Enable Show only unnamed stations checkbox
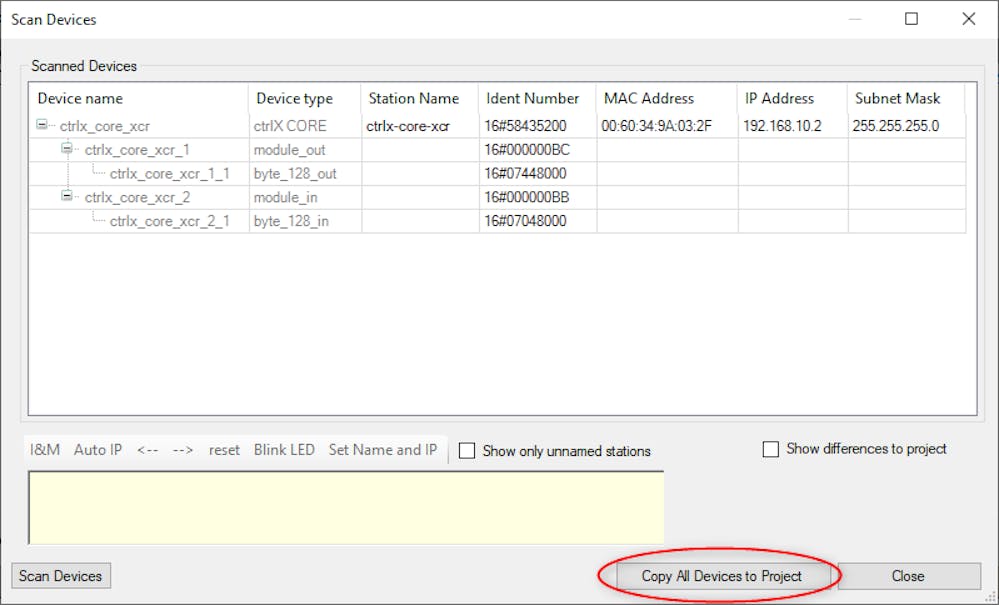Screen dimensions: 999x605 coord(467,451)
